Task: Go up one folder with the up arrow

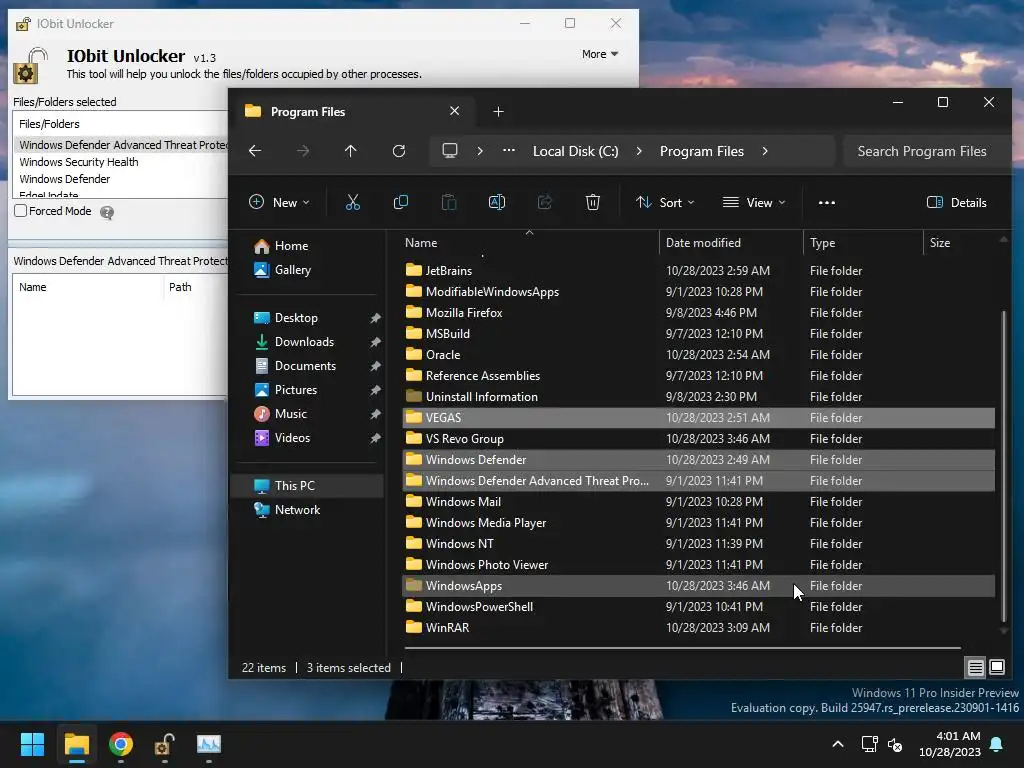Action: 351,151
